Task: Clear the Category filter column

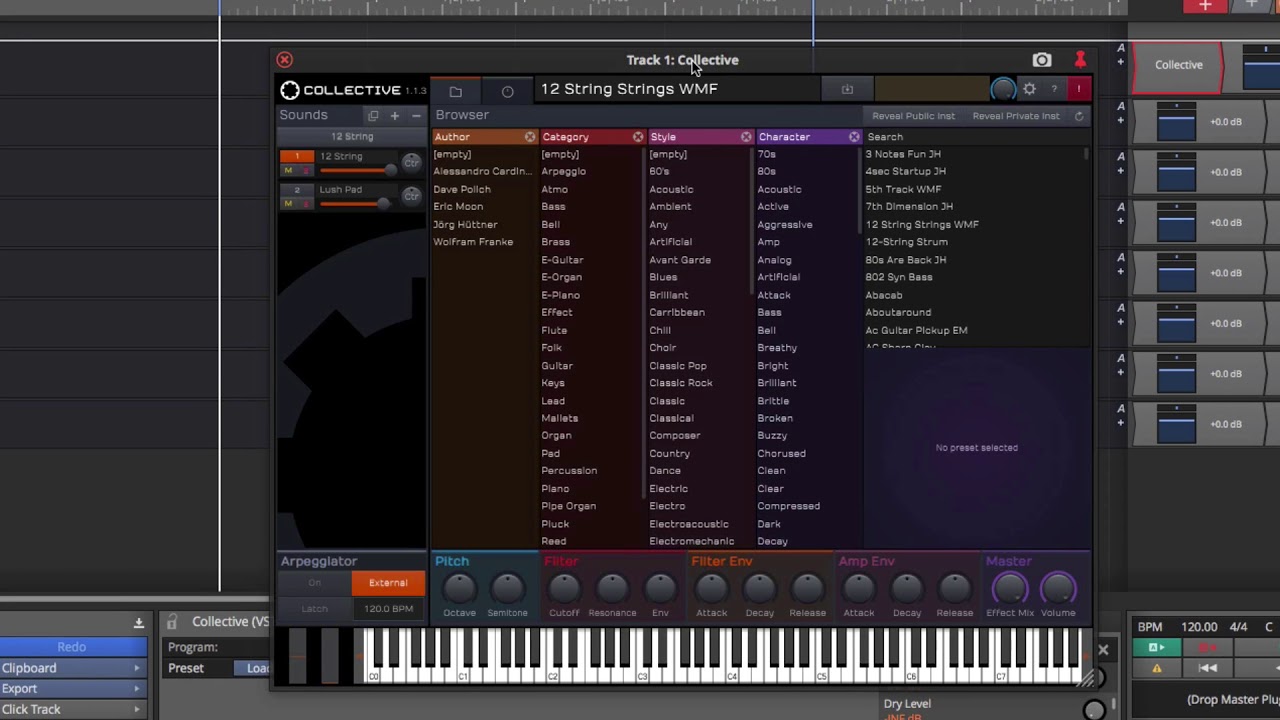Action: 638,137
